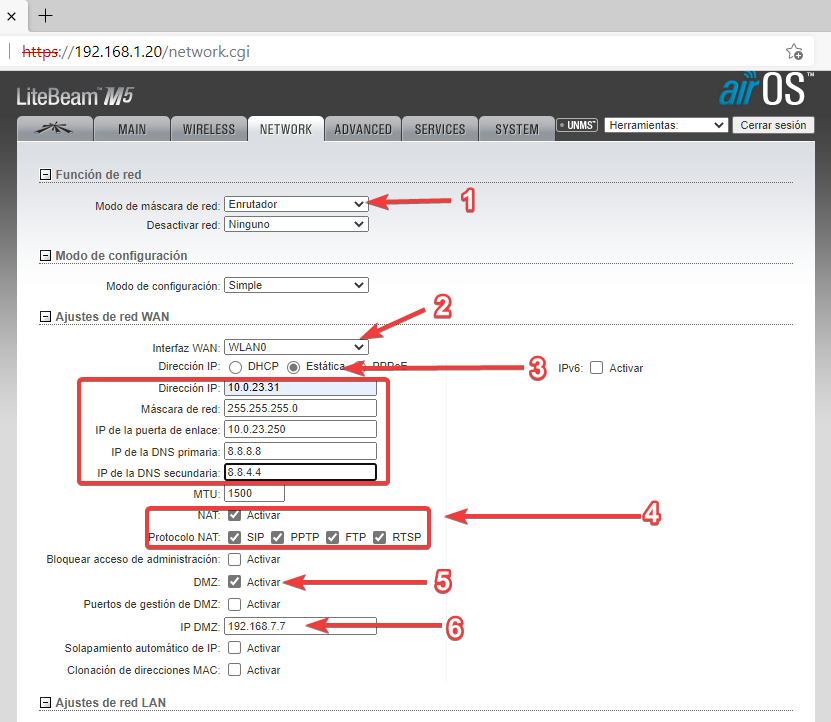Click the IP DMZ input field

click(300, 626)
